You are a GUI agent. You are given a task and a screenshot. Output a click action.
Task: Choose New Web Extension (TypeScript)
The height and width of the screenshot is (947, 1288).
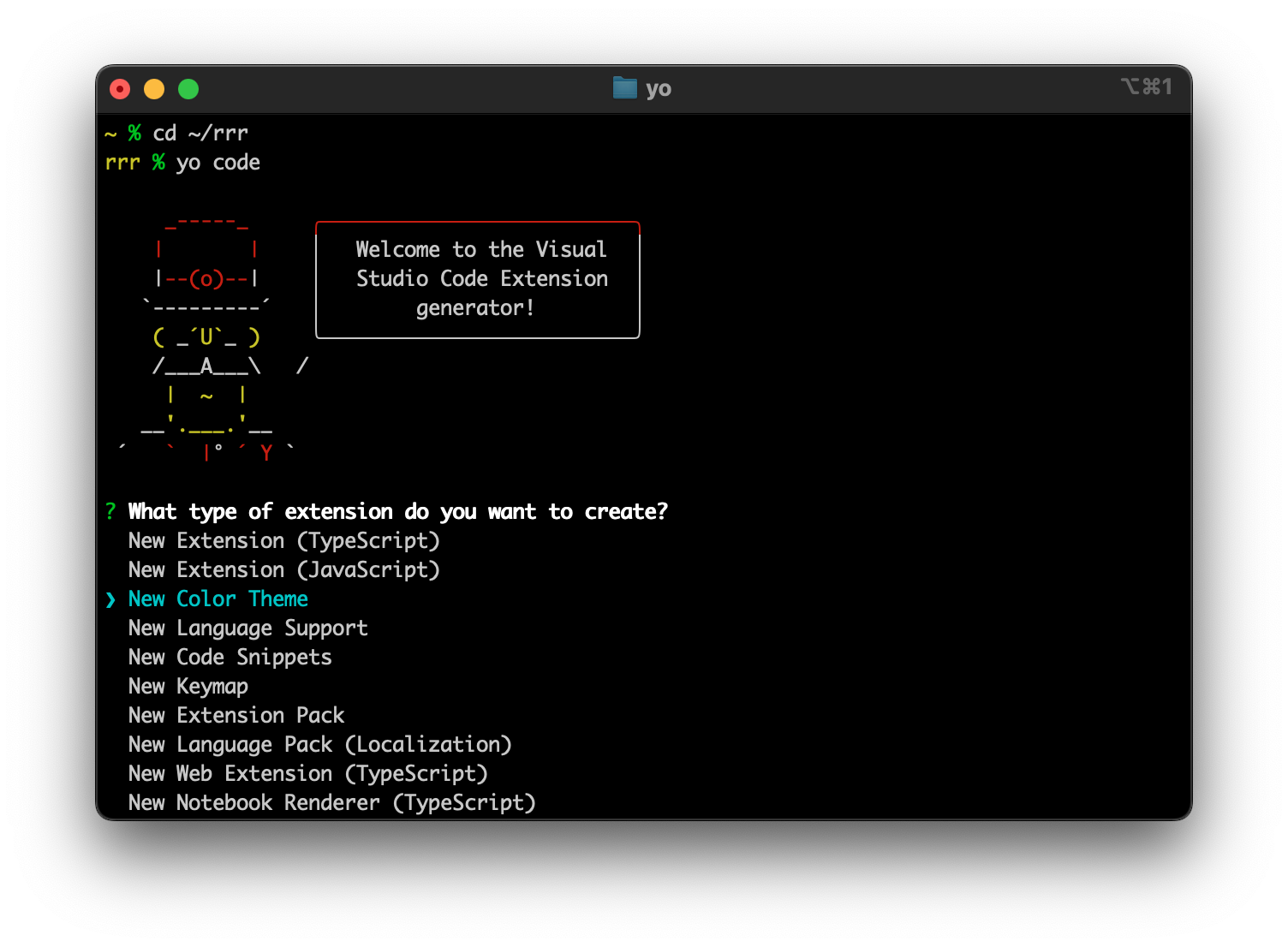307,774
